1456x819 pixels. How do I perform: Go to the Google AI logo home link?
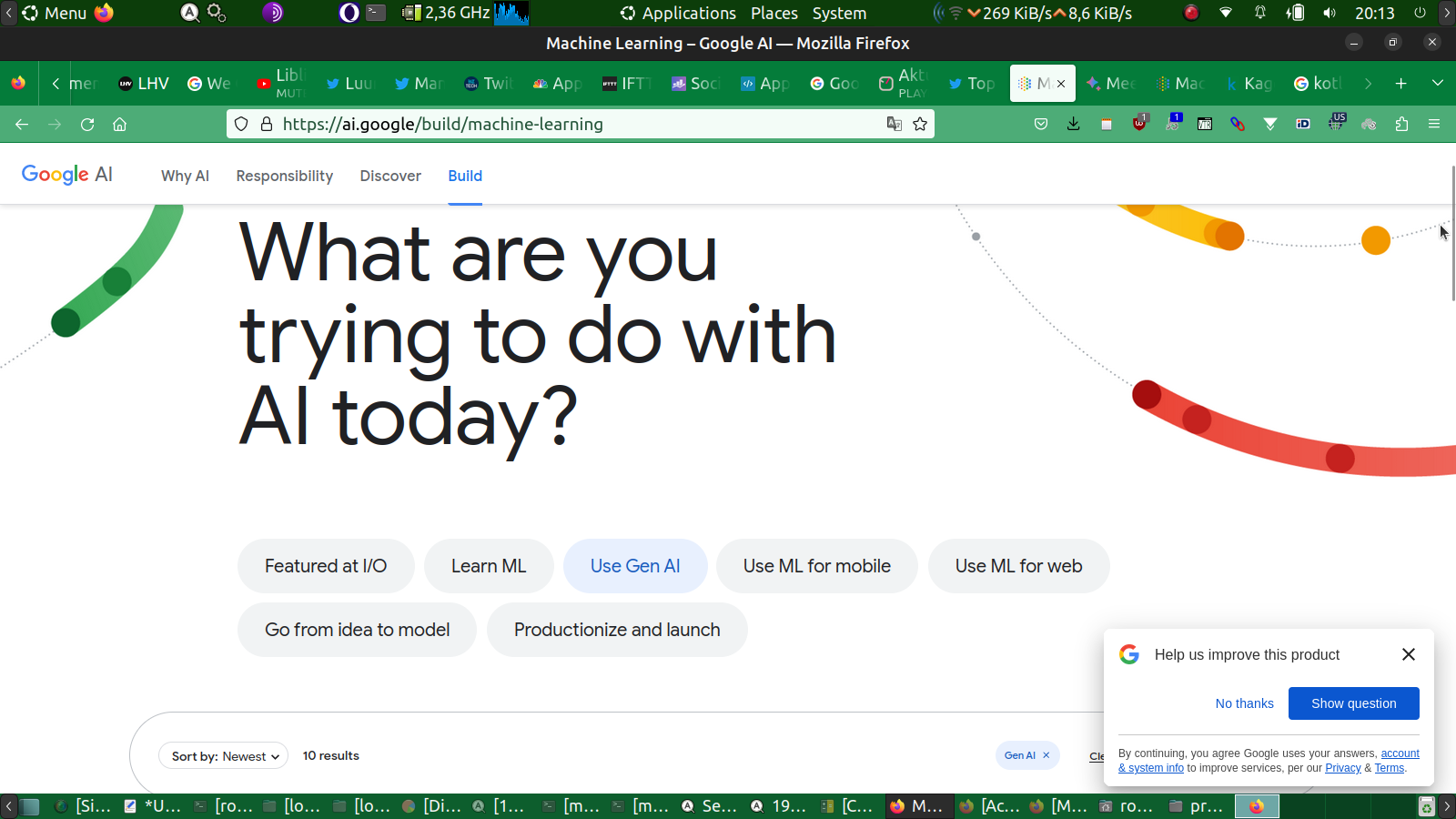(x=67, y=174)
